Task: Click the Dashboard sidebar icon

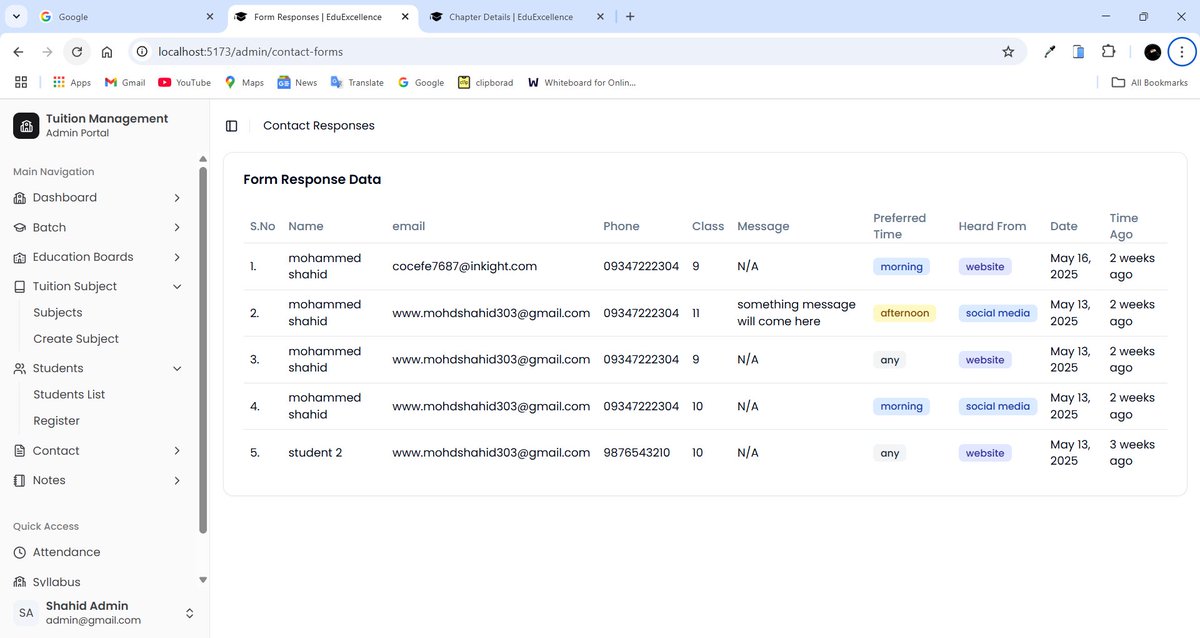Action: pos(18,197)
